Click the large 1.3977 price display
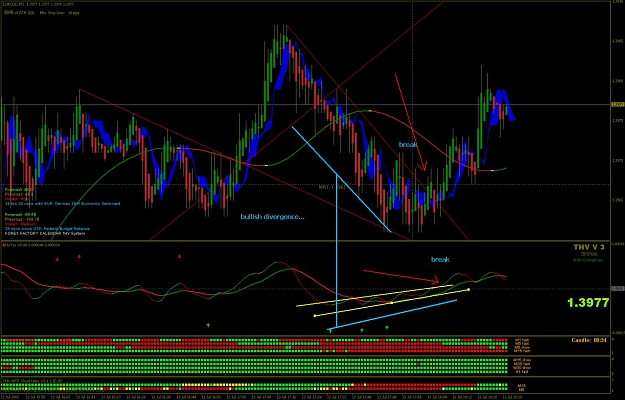This screenshot has width=625, height=400. [x=588, y=303]
